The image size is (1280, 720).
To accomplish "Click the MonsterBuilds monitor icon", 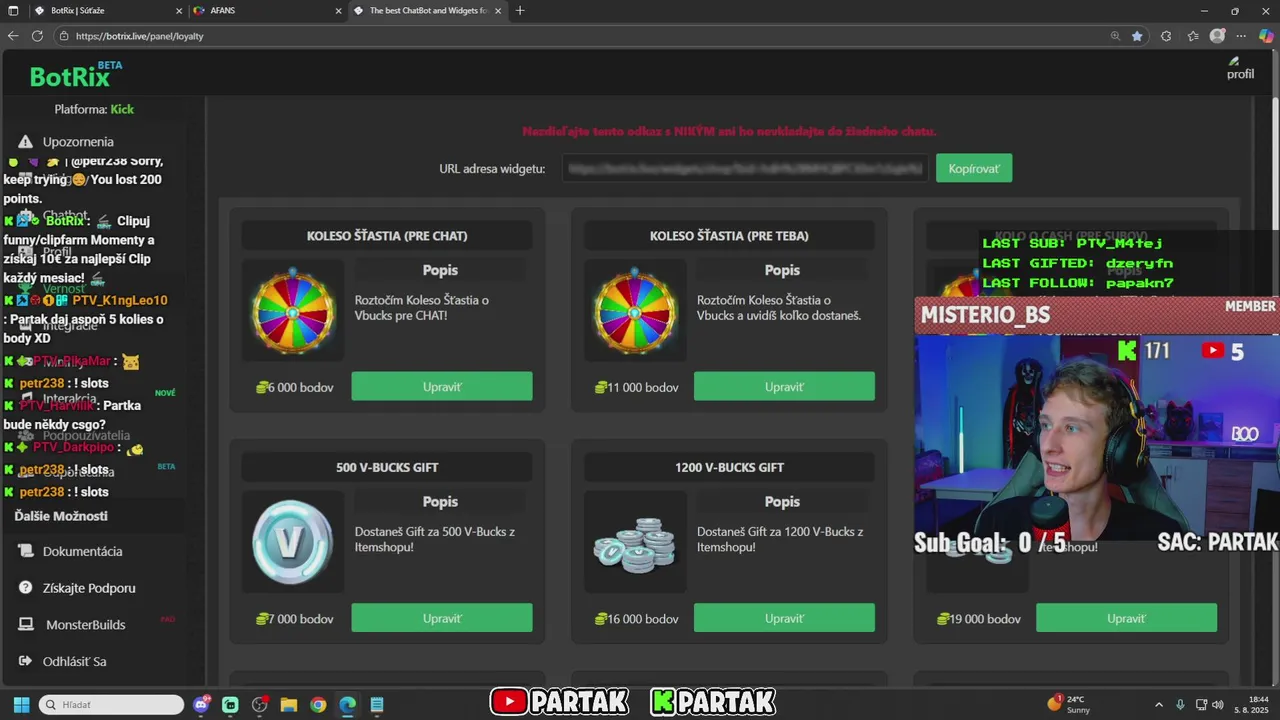I will tap(25, 624).
